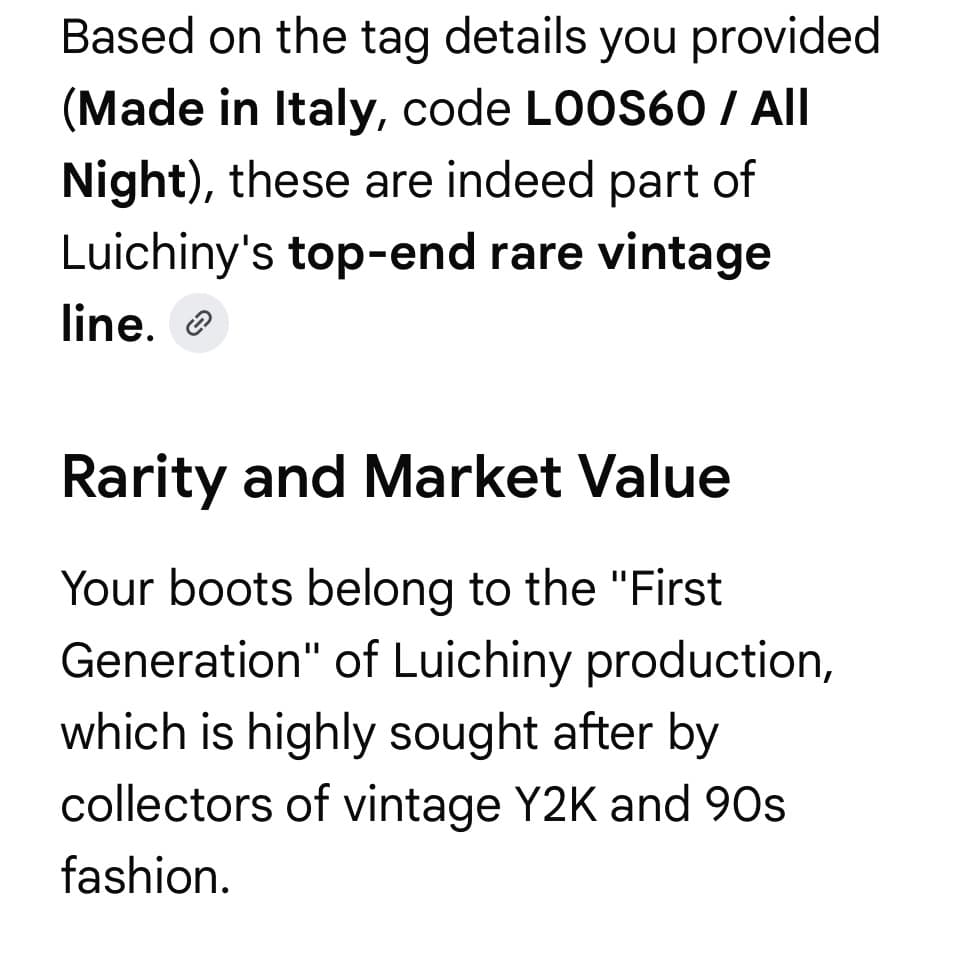The height and width of the screenshot is (961, 960).
Task: Click the word "vintage" before Y2K
Action: click(408, 805)
